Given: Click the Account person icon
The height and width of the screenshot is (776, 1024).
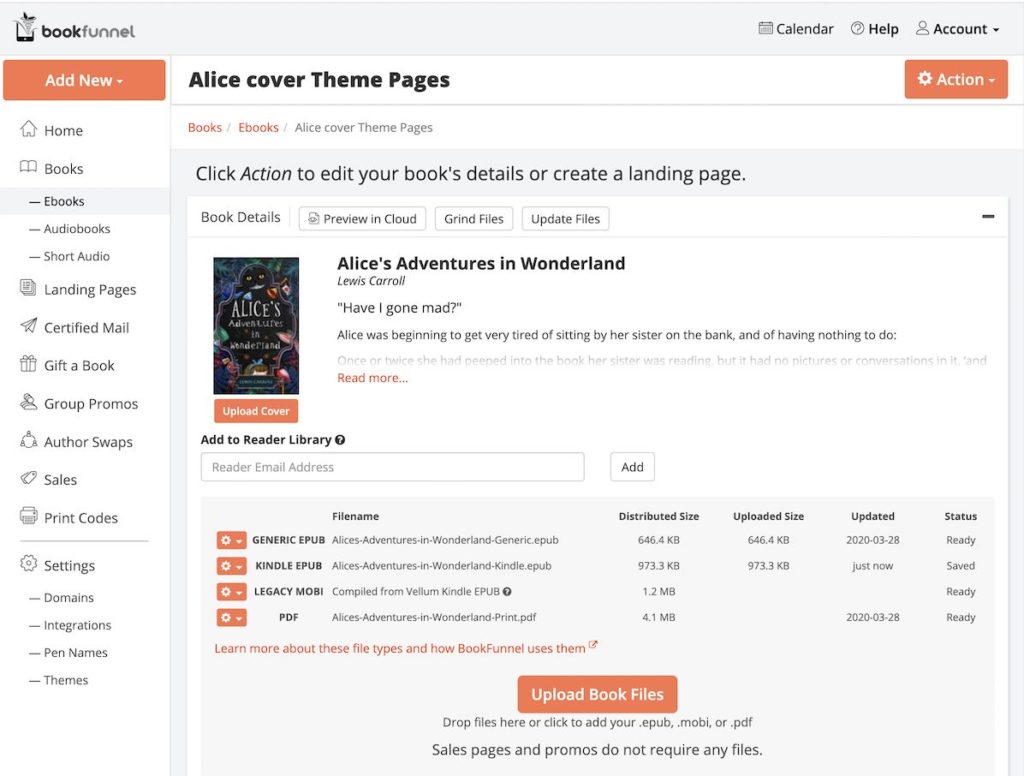Looking at the screenshot, I should pos(922,28).
